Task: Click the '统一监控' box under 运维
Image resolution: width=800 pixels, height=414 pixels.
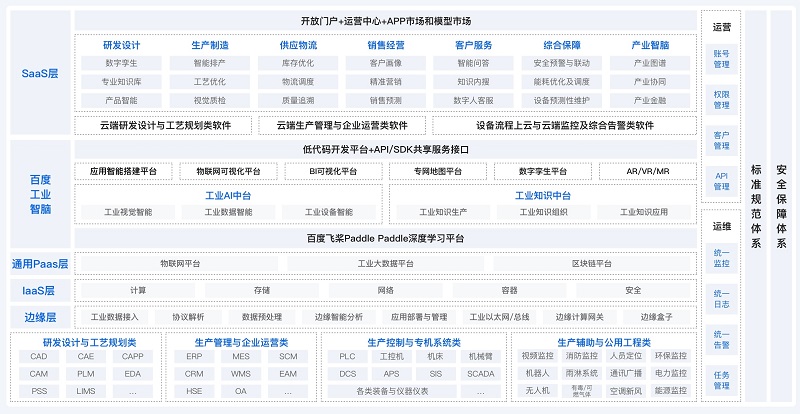Action: pyautogui.click(x=721, y=258)
